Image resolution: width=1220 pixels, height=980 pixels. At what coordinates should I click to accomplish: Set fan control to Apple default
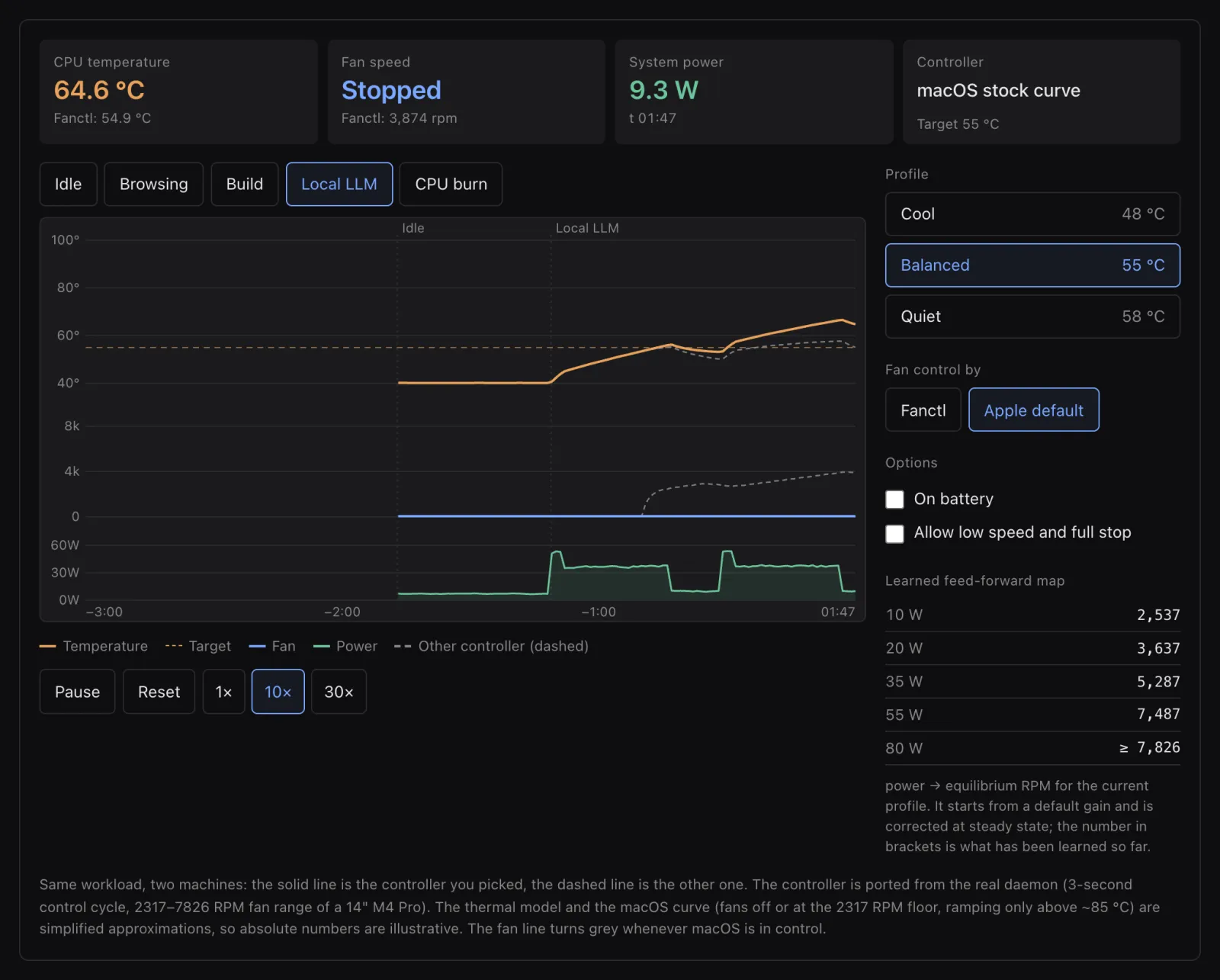(1033, 410)
